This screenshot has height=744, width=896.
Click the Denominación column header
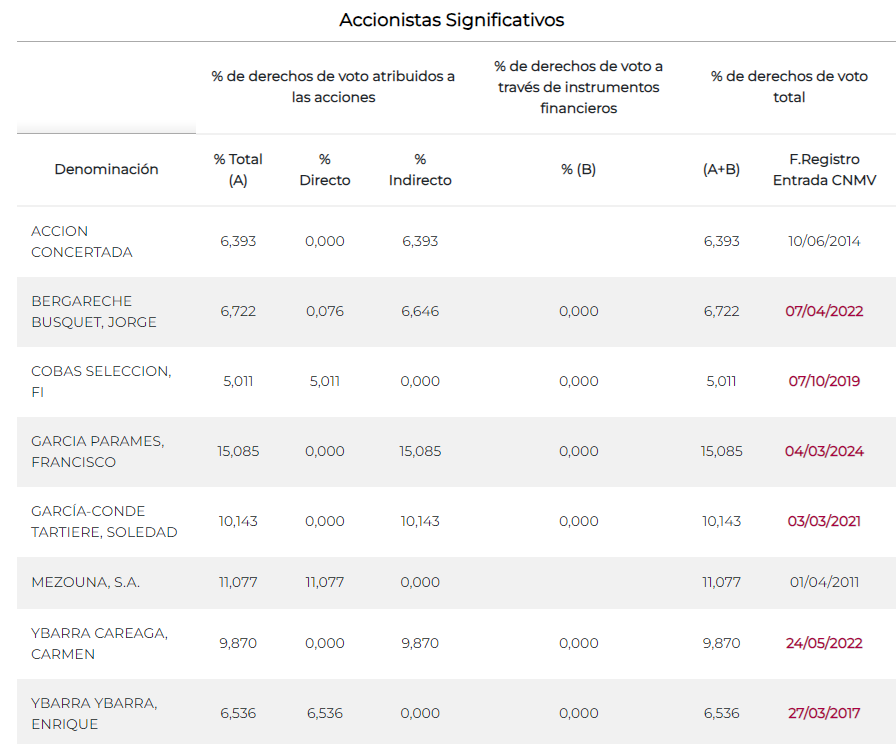click(x=106, y=169)
